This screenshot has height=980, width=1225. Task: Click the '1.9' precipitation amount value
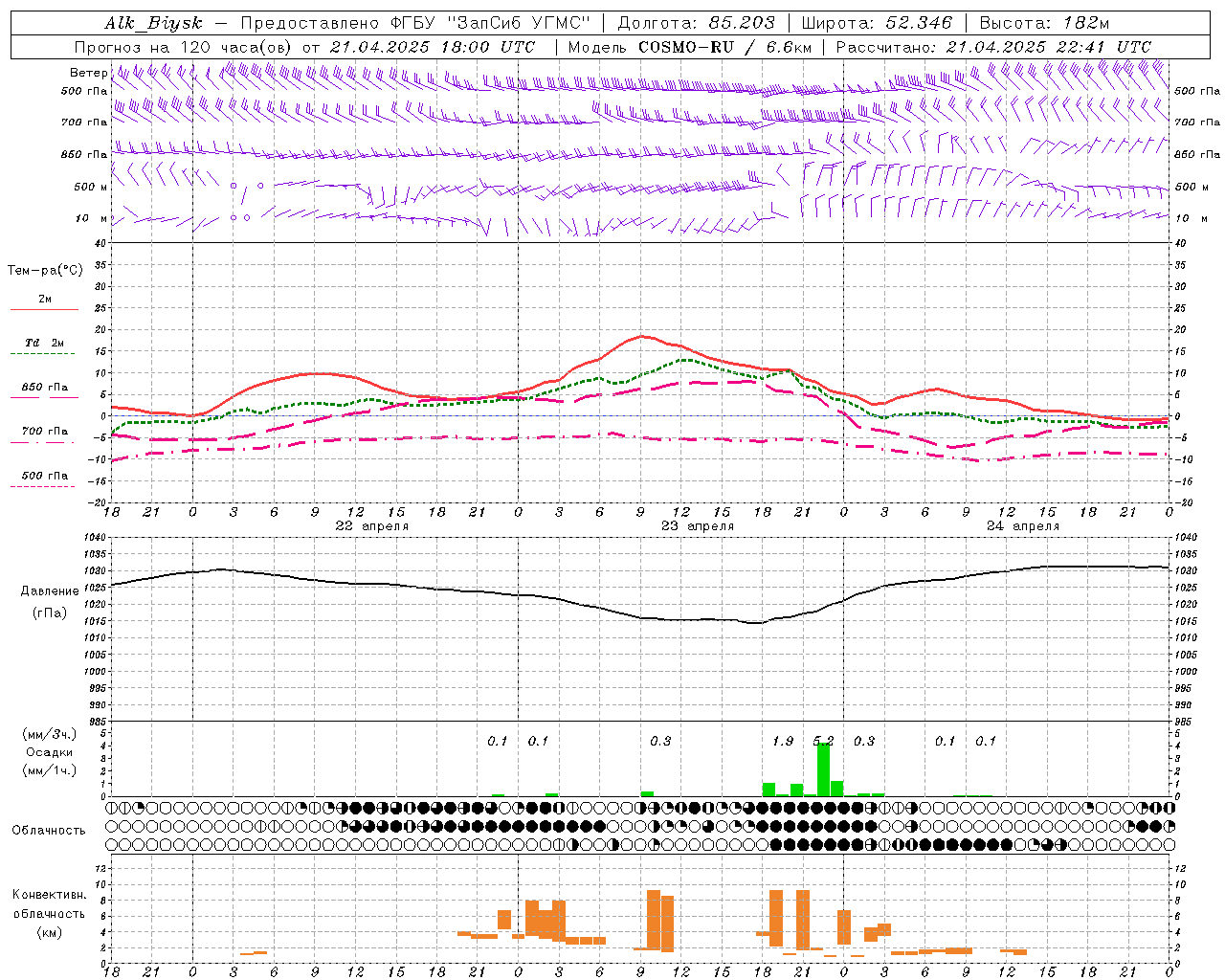(x=783, y=741)
